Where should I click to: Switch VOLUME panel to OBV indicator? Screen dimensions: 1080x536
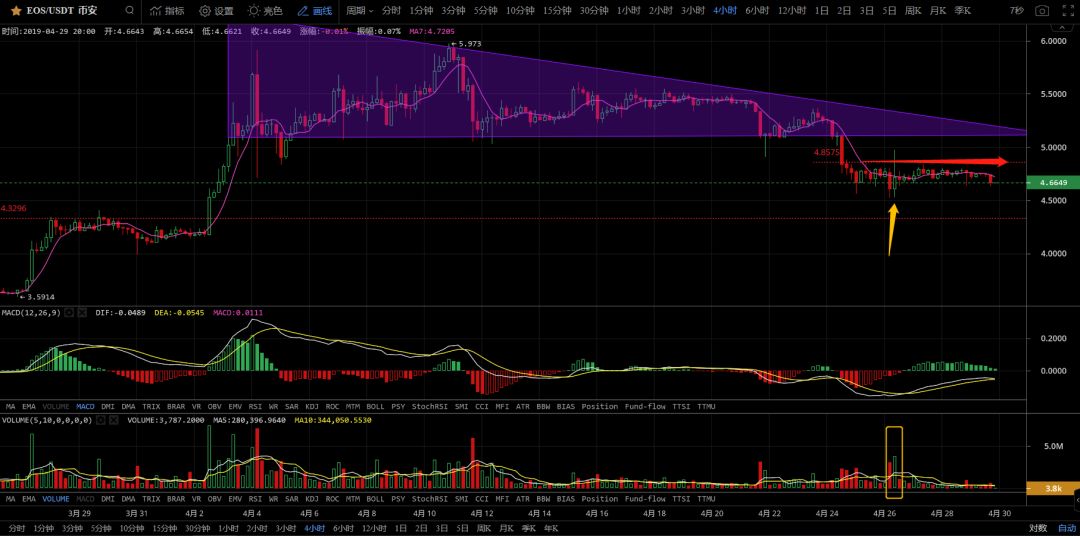pos(214,499)
